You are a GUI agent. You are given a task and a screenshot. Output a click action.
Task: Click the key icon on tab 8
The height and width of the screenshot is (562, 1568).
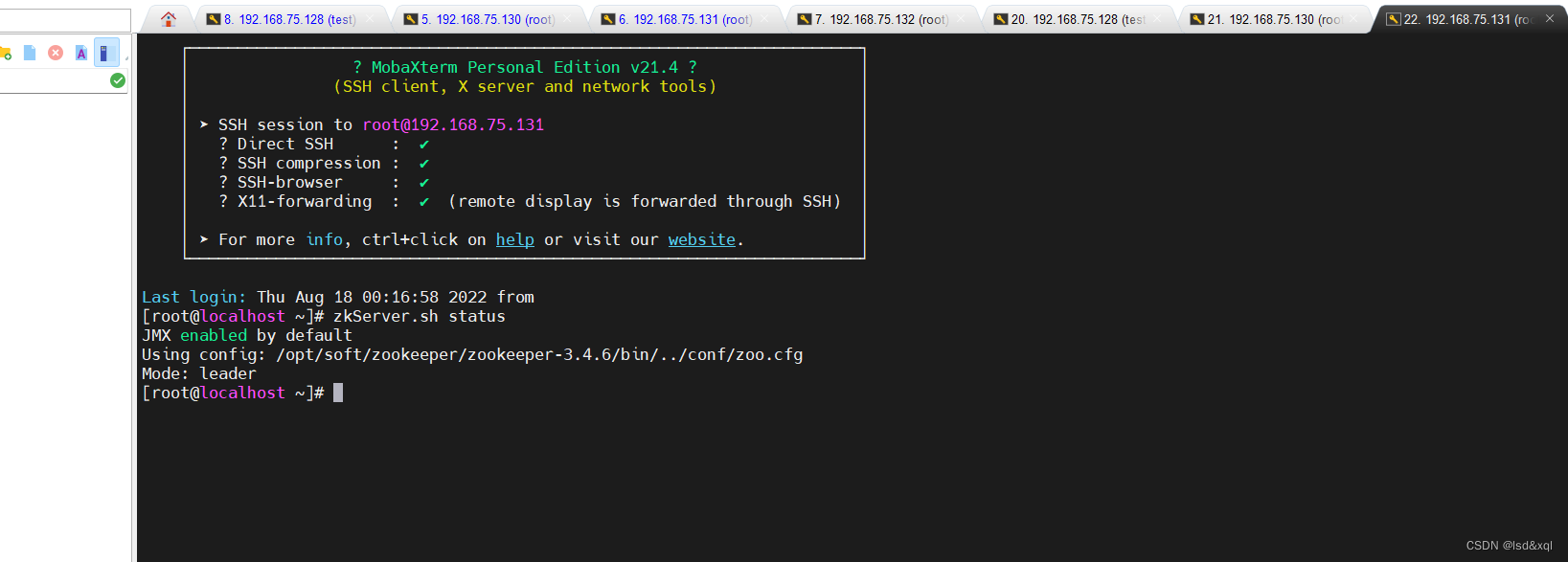coord(214,19)
